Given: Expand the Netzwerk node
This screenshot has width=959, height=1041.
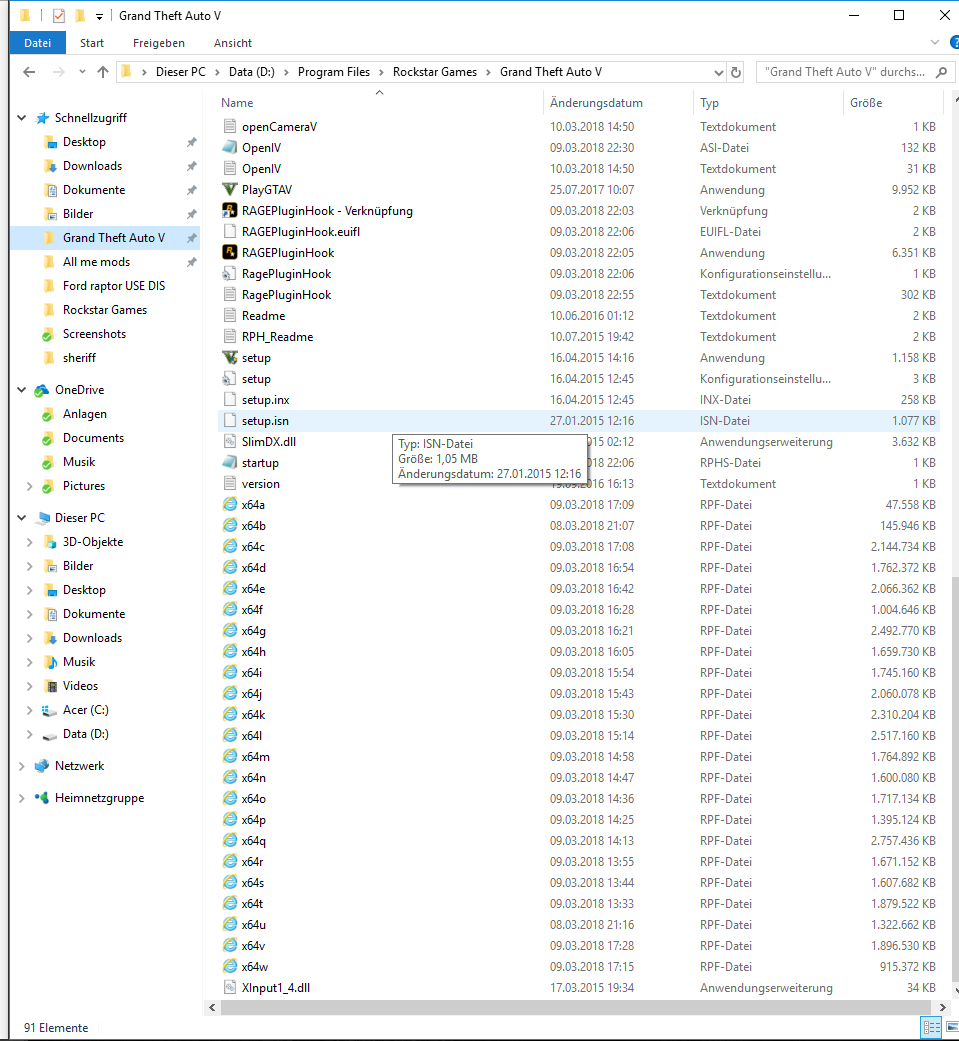Looking at the screenshot, I should click(22, 766).
